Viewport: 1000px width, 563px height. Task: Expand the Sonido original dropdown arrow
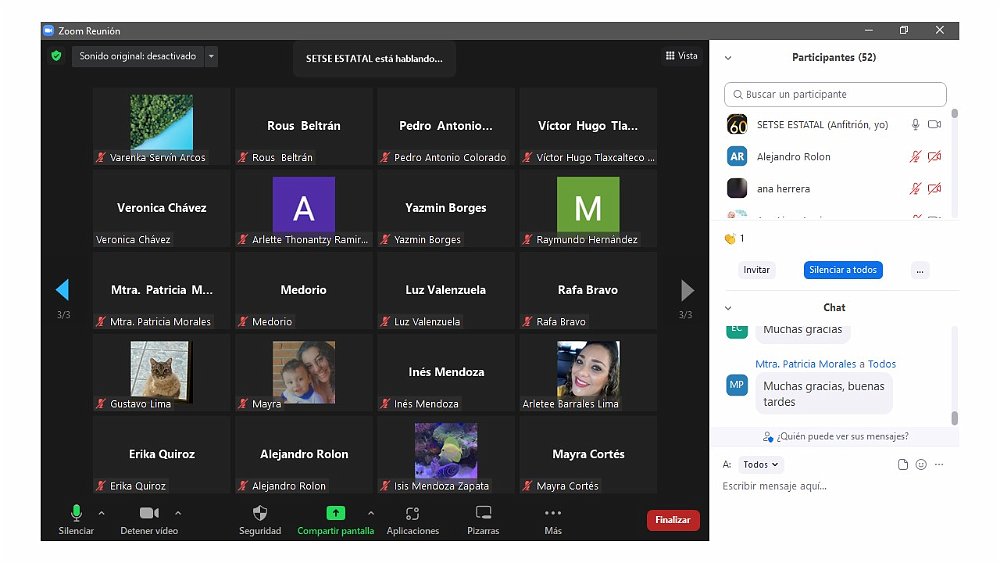211,57
